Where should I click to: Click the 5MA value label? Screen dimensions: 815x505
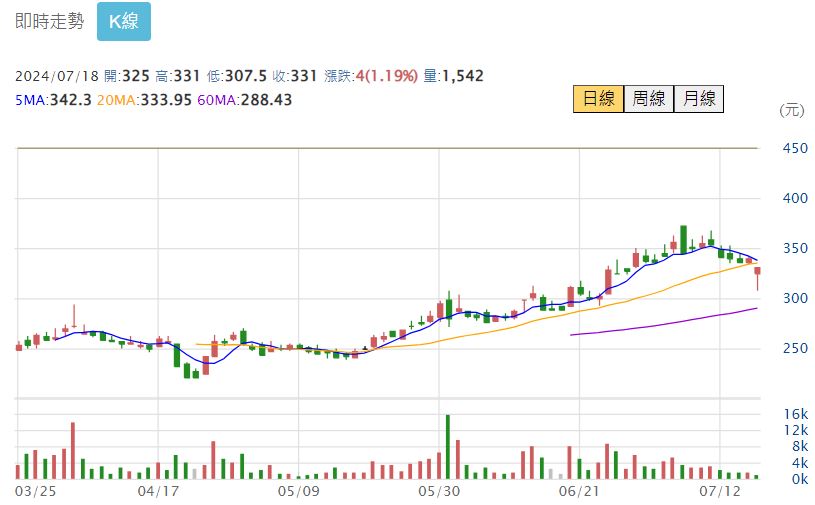(51, 99)
